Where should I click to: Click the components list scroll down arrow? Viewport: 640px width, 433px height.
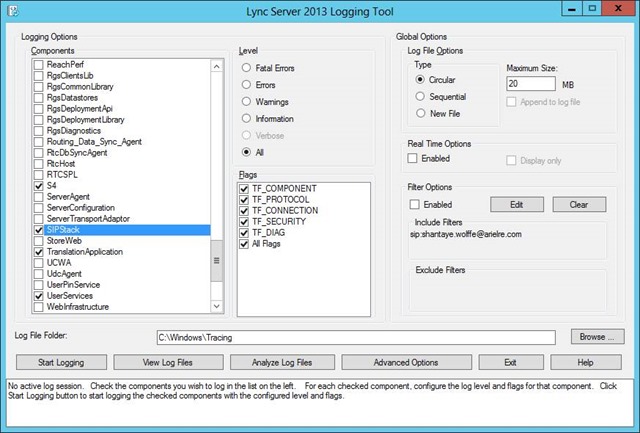pyautogui.click(x=217, y=306)
